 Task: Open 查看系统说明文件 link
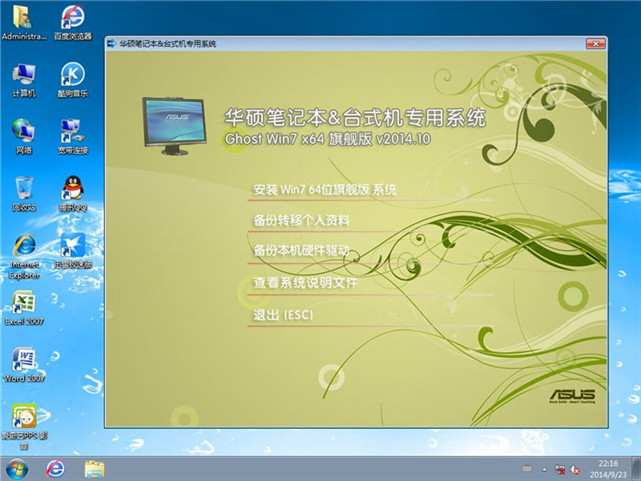coord(305,283)
